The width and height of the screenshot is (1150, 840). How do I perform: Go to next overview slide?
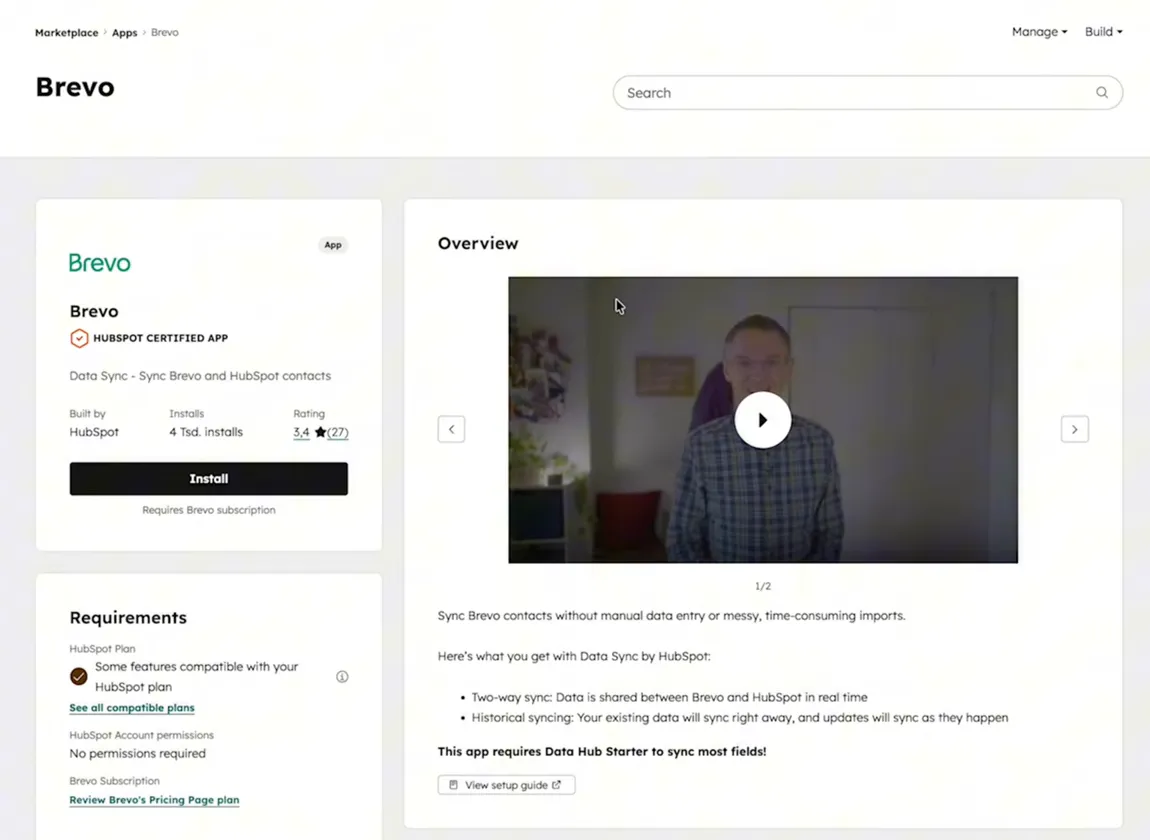(1074, 429)
